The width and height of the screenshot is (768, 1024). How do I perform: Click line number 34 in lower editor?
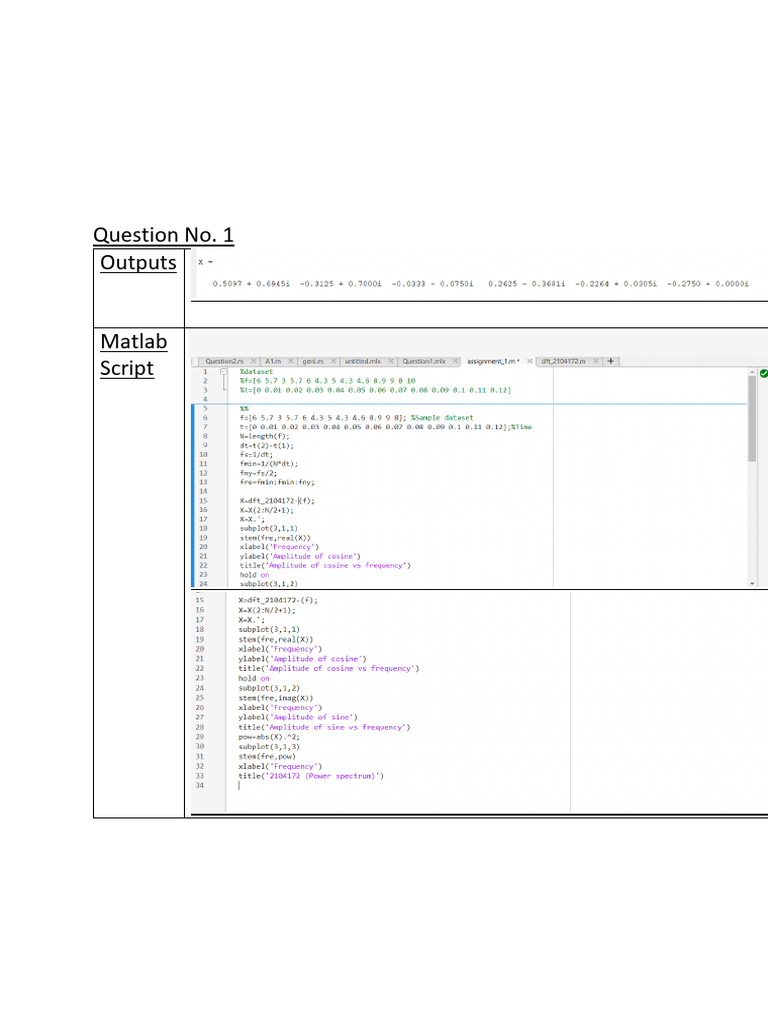coord(200,786)
